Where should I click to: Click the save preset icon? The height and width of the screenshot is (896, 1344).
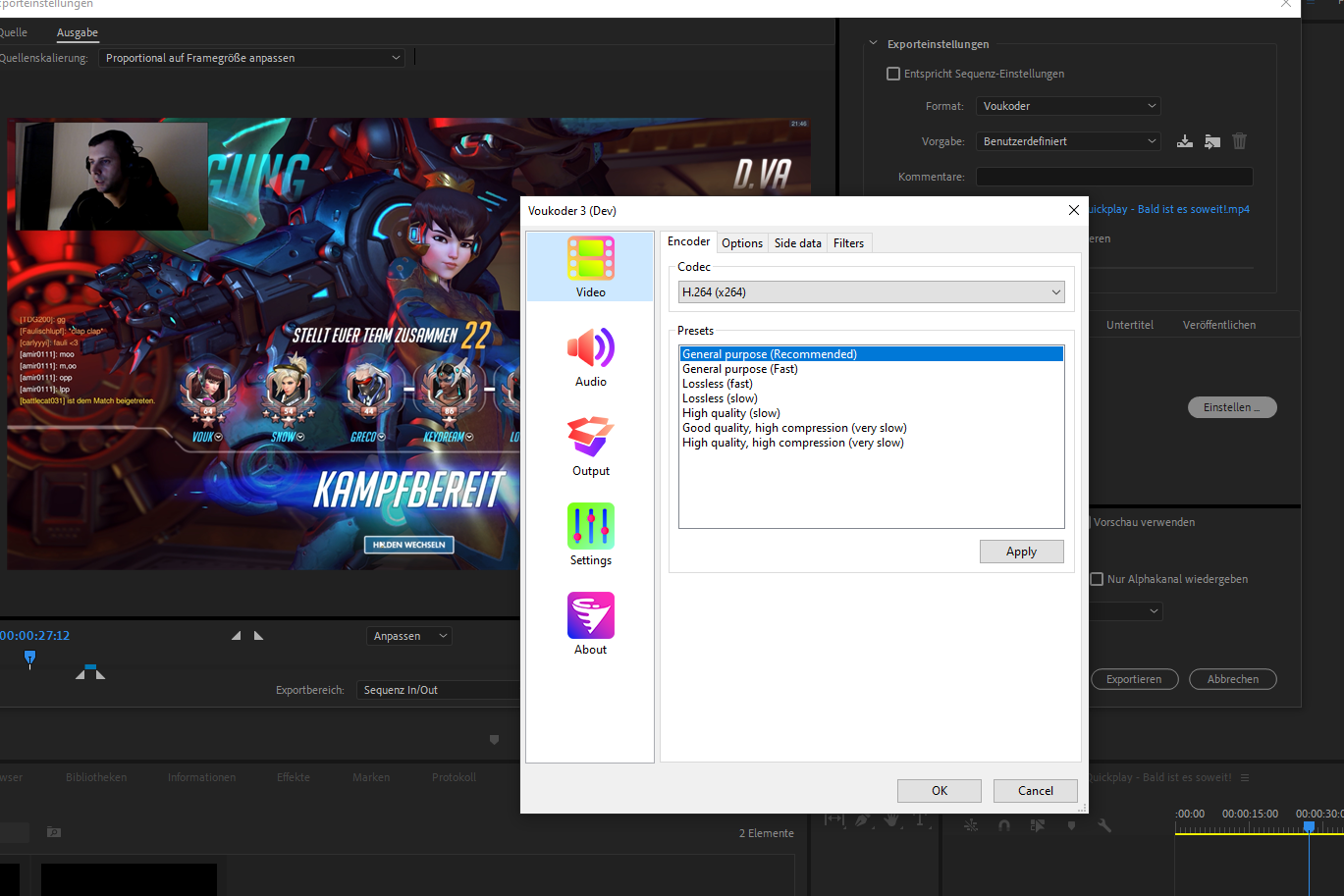pos(1185,141)
